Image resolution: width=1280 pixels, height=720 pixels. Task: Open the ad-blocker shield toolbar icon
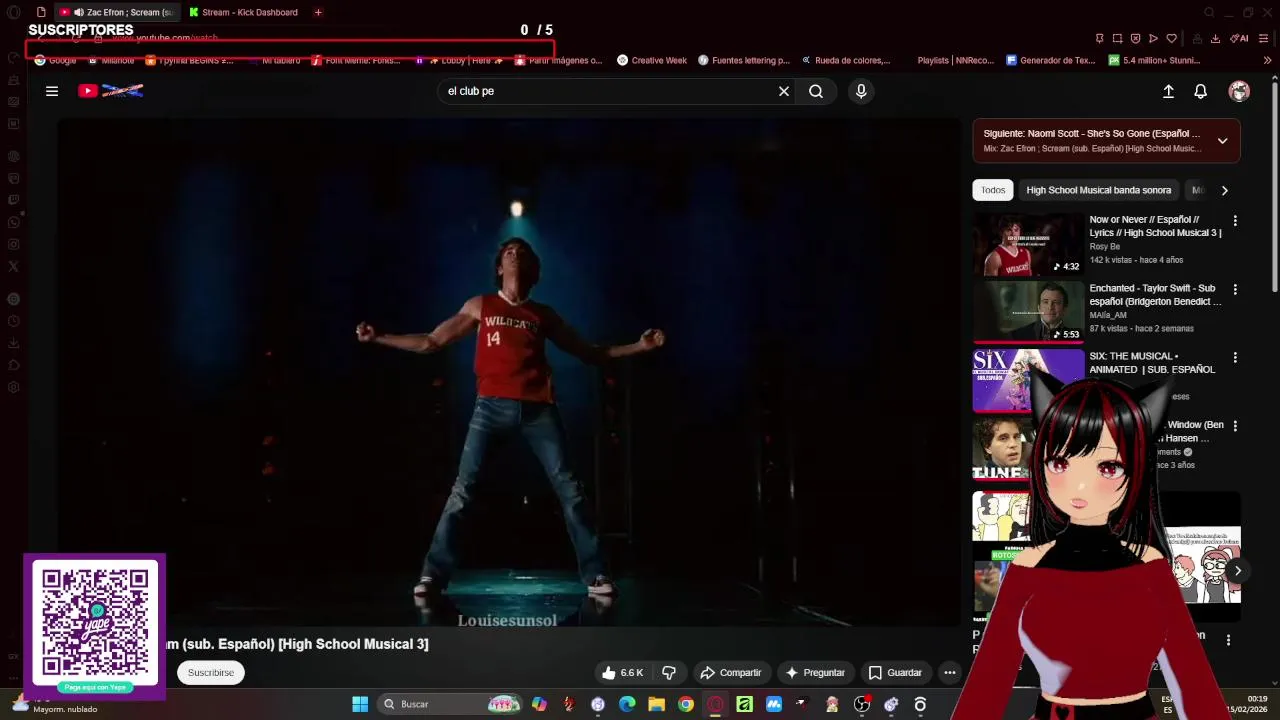[1135, 39]
